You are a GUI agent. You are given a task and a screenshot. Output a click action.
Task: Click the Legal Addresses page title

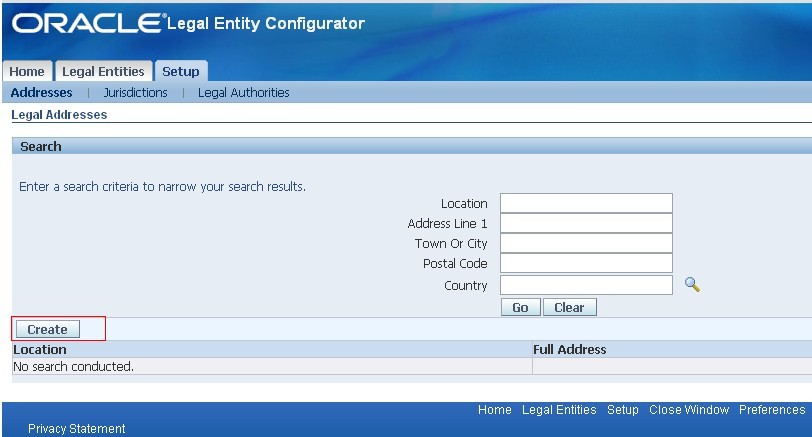[x=59, y=114]
